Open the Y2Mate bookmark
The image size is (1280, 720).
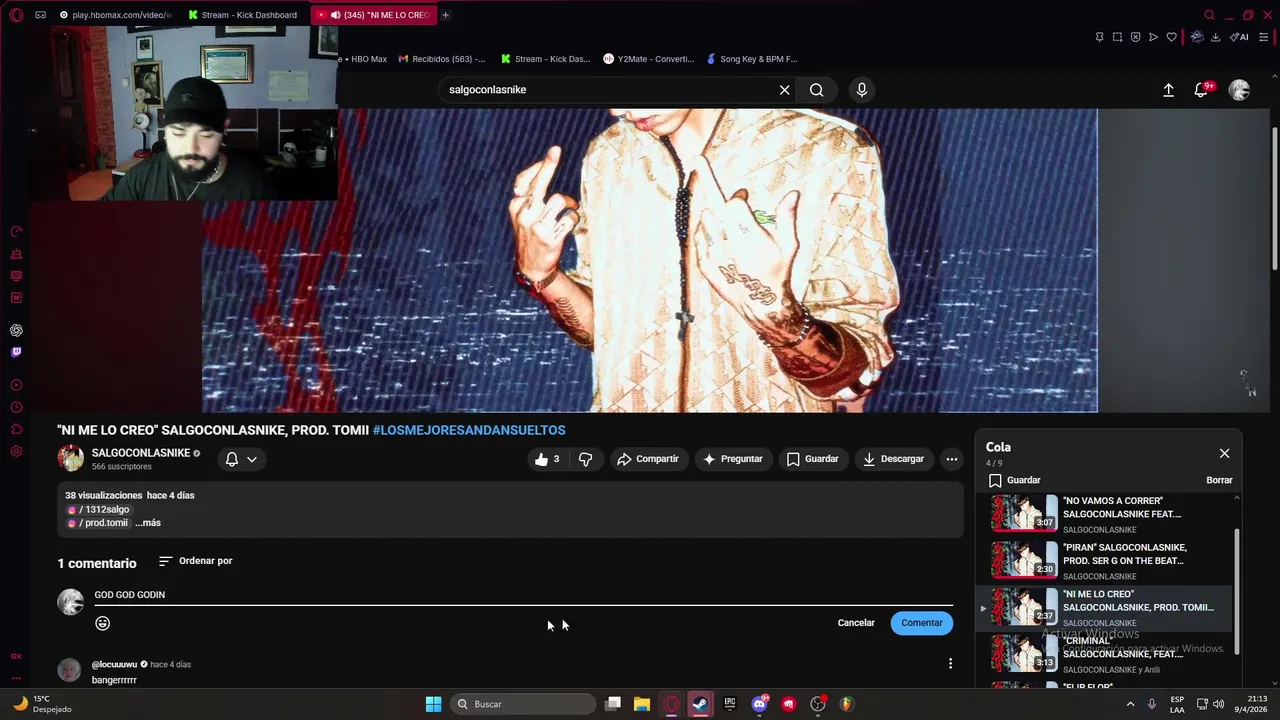pyautogui.click(x=649, y=59)
